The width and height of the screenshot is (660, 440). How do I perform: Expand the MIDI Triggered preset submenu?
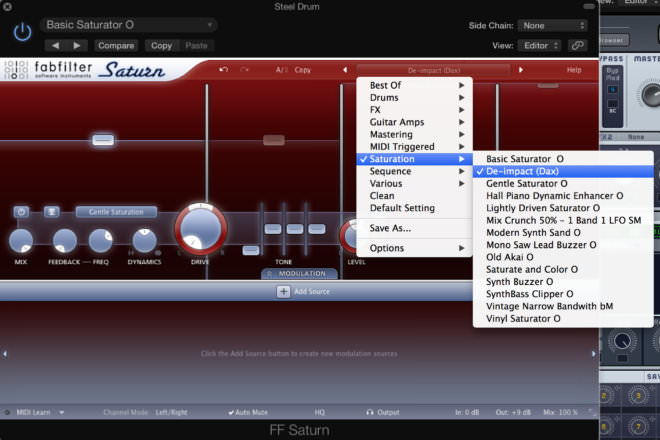coord(415,147)
